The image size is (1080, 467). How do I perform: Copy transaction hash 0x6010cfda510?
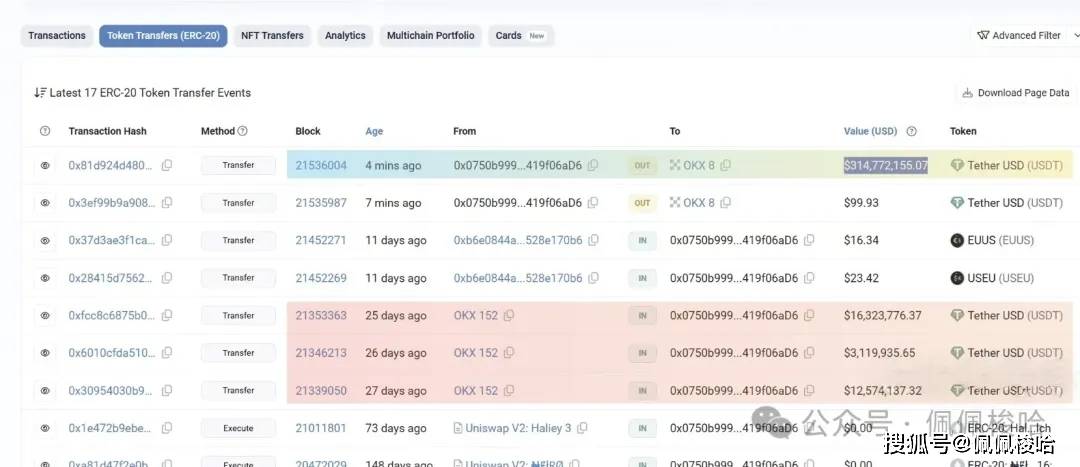[167, 353]
